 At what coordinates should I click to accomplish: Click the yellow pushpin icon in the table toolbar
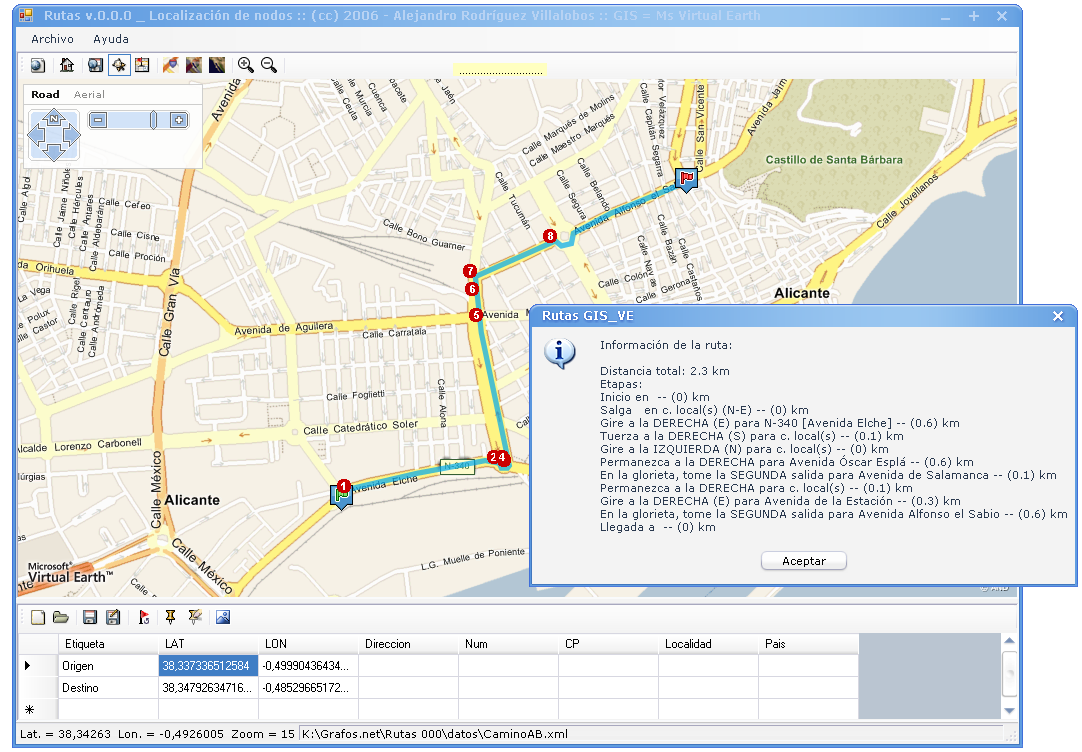coord(170,618)
